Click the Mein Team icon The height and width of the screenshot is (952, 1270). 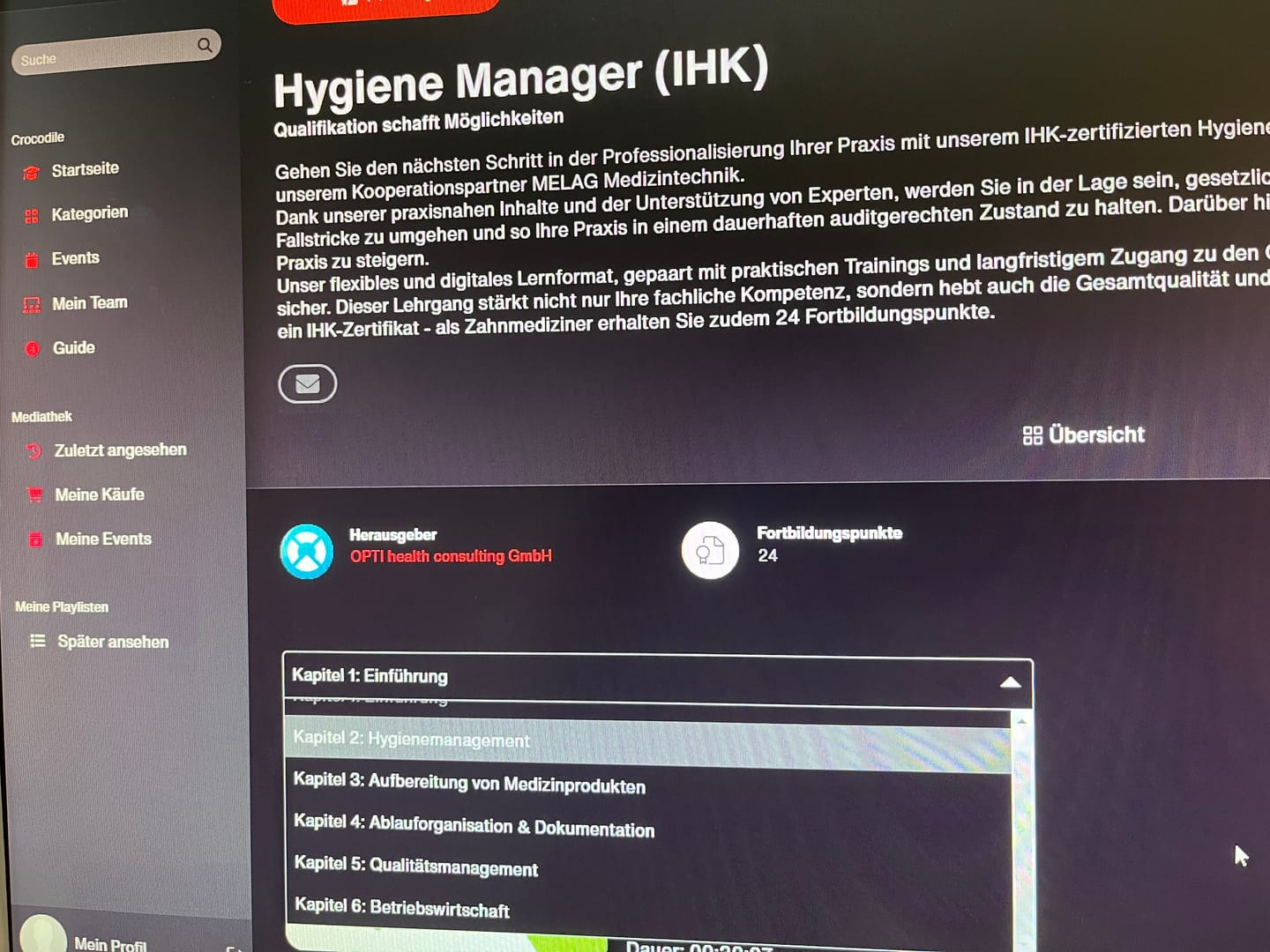click(32, 305)
